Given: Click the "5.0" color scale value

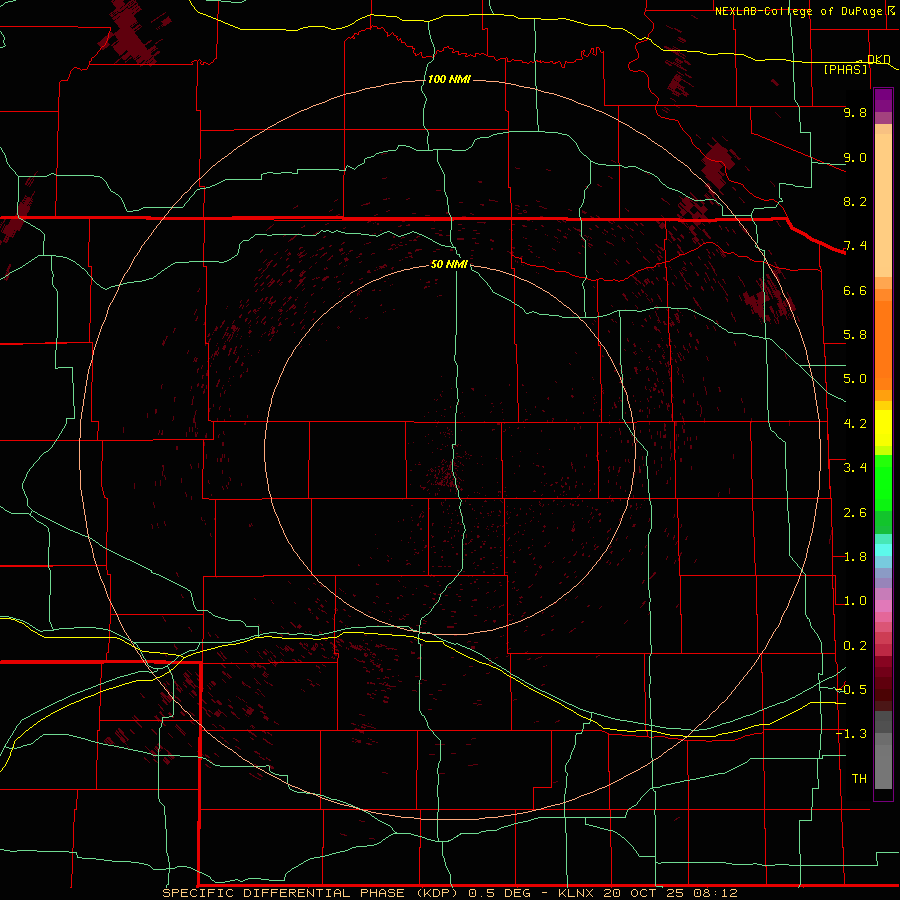Looking at the screenshot, I should click(855, 379).
